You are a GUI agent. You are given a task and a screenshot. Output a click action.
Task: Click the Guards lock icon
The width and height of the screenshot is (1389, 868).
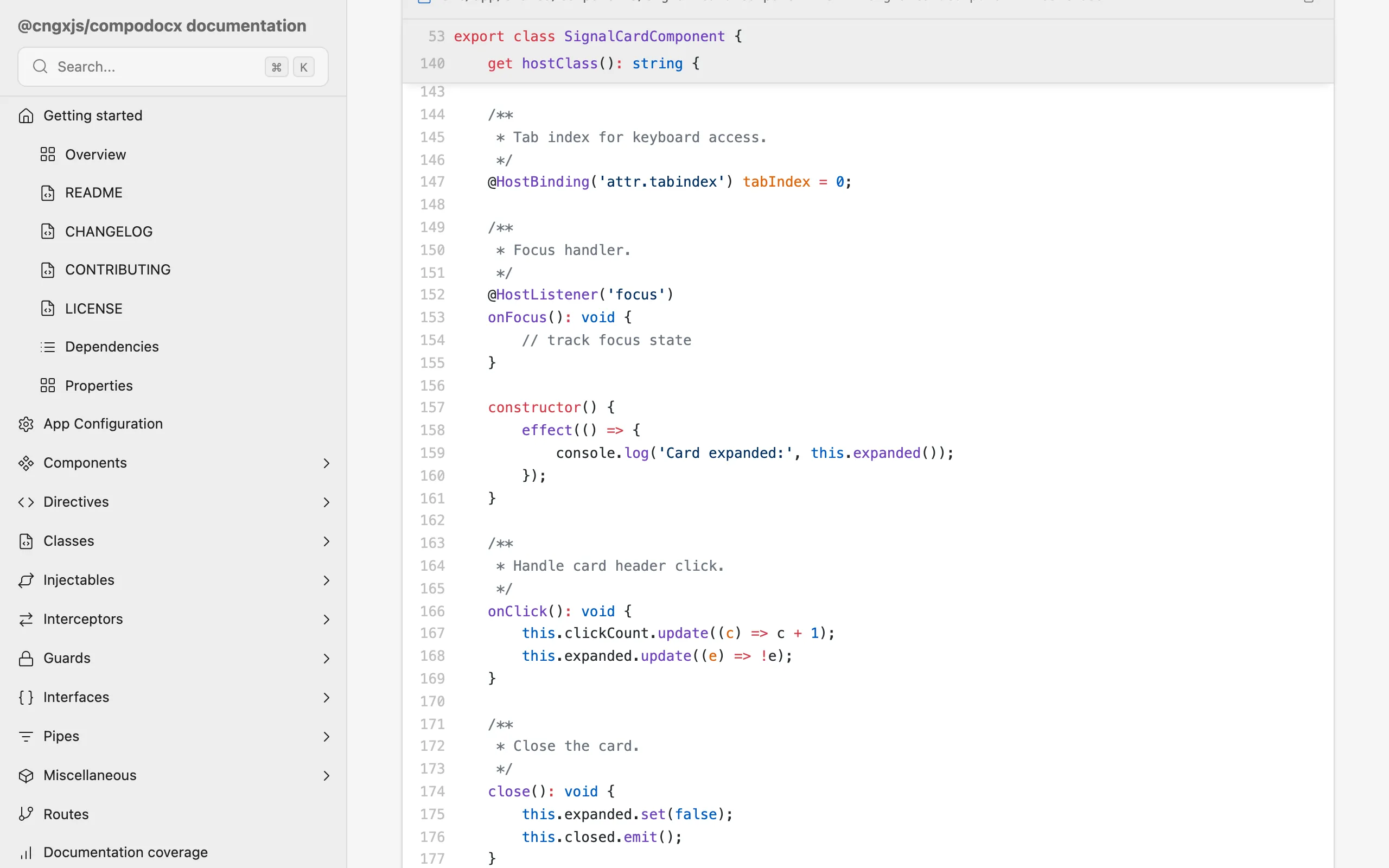tap(26, 659)
